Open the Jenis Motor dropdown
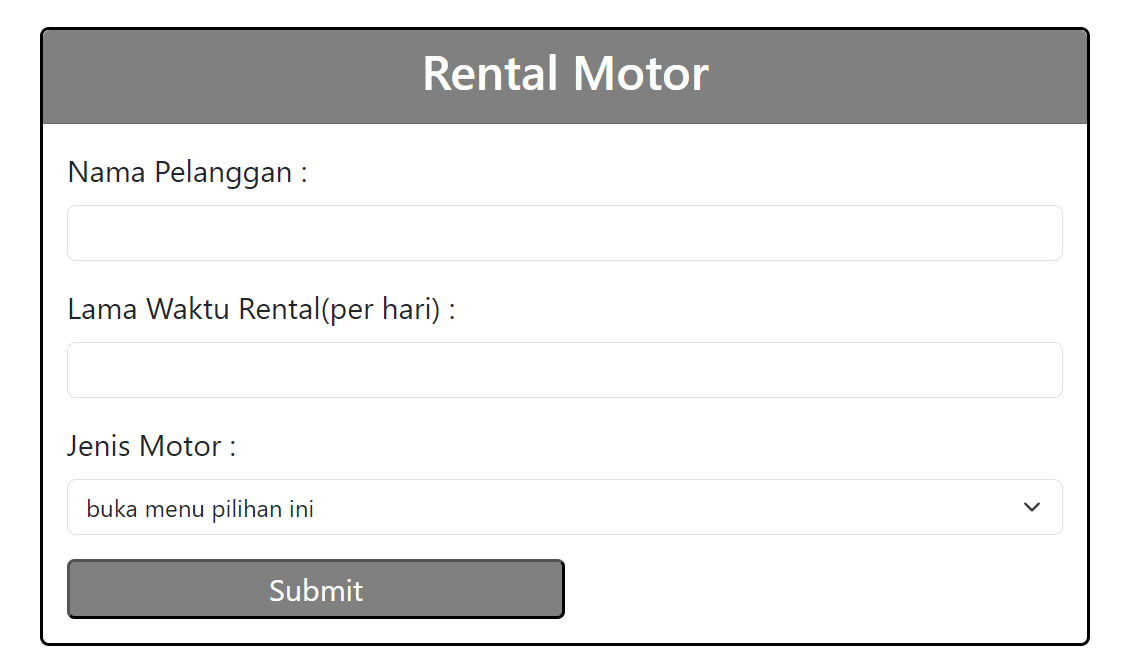 coord(564,507)
